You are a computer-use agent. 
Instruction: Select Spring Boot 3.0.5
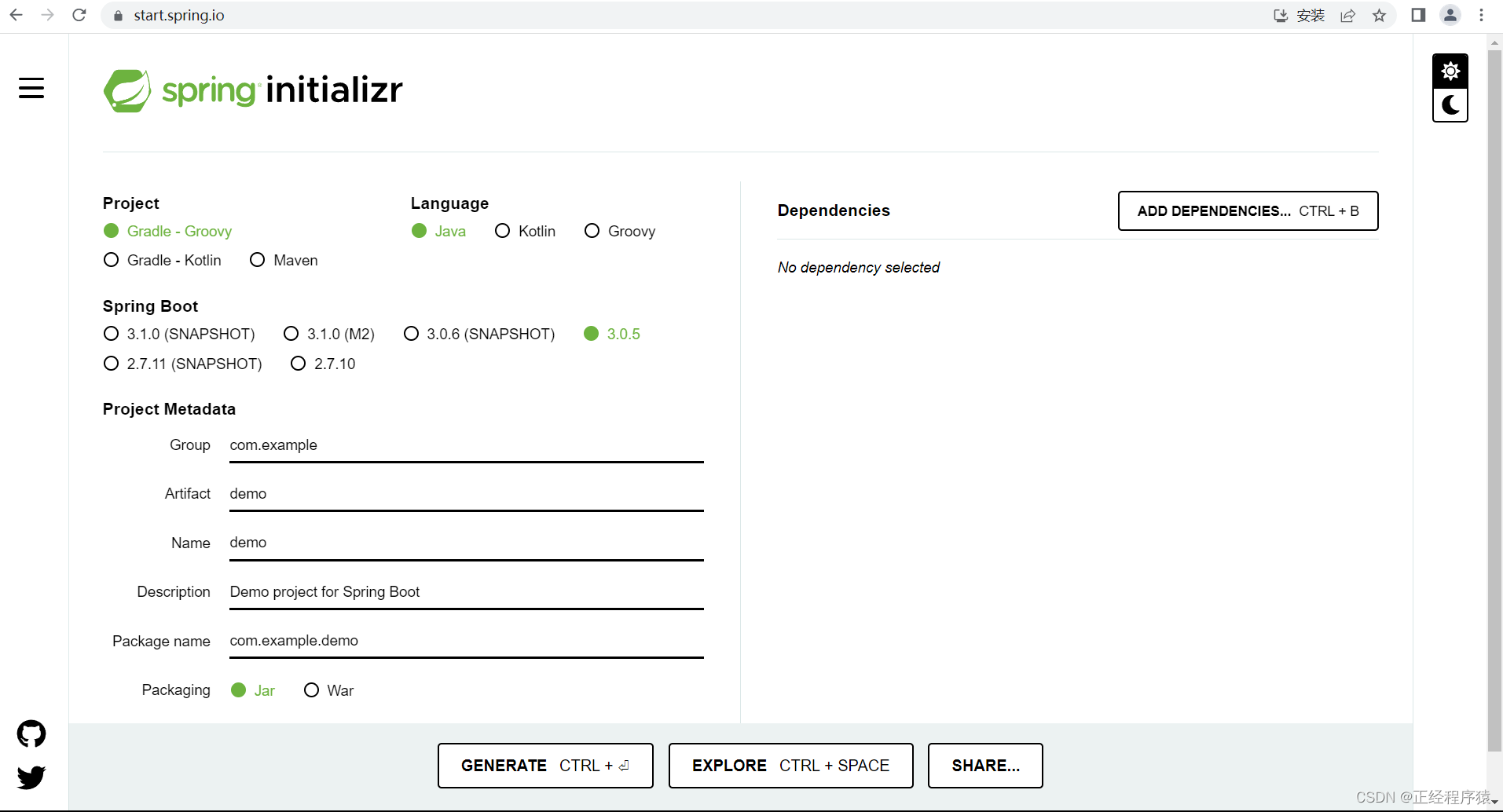pos(612,334)
